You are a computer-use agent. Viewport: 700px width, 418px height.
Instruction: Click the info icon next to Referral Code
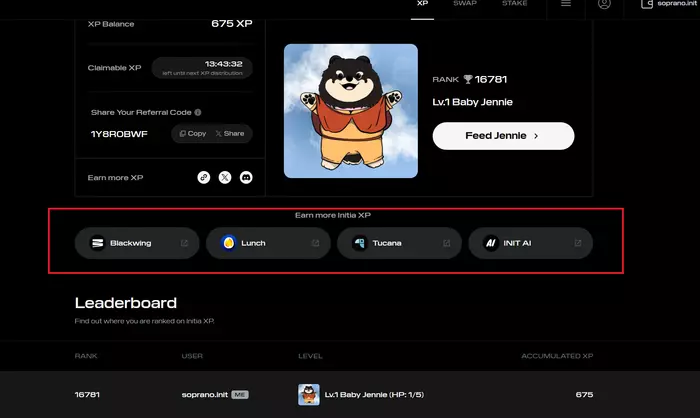[x=198, y=113]
